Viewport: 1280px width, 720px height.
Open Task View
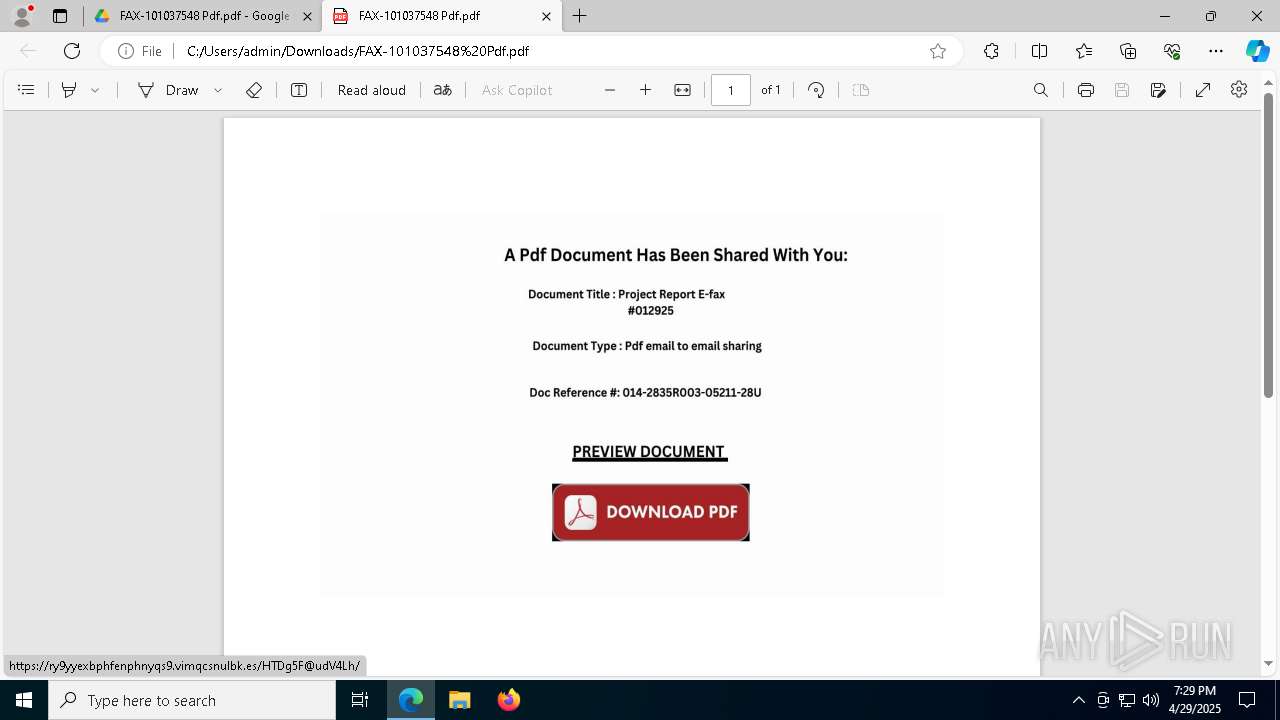[x=360, y=700]
